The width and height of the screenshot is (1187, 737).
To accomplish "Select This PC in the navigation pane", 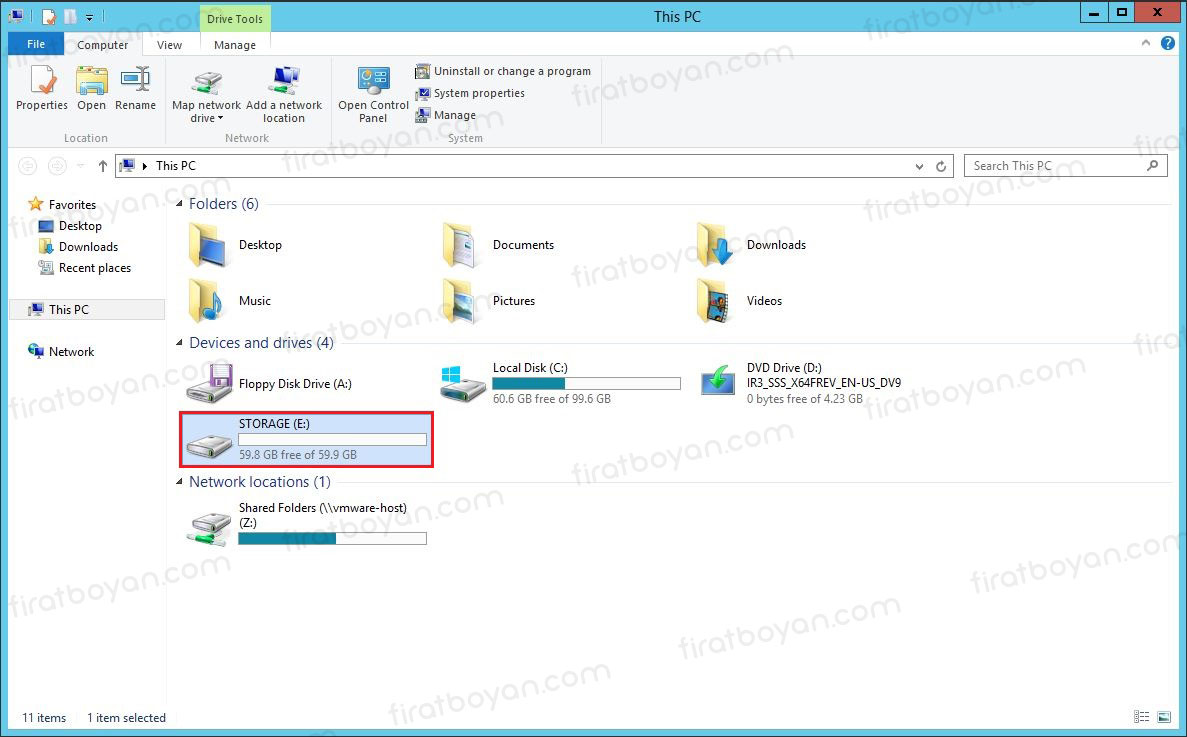I will point(86,309).
